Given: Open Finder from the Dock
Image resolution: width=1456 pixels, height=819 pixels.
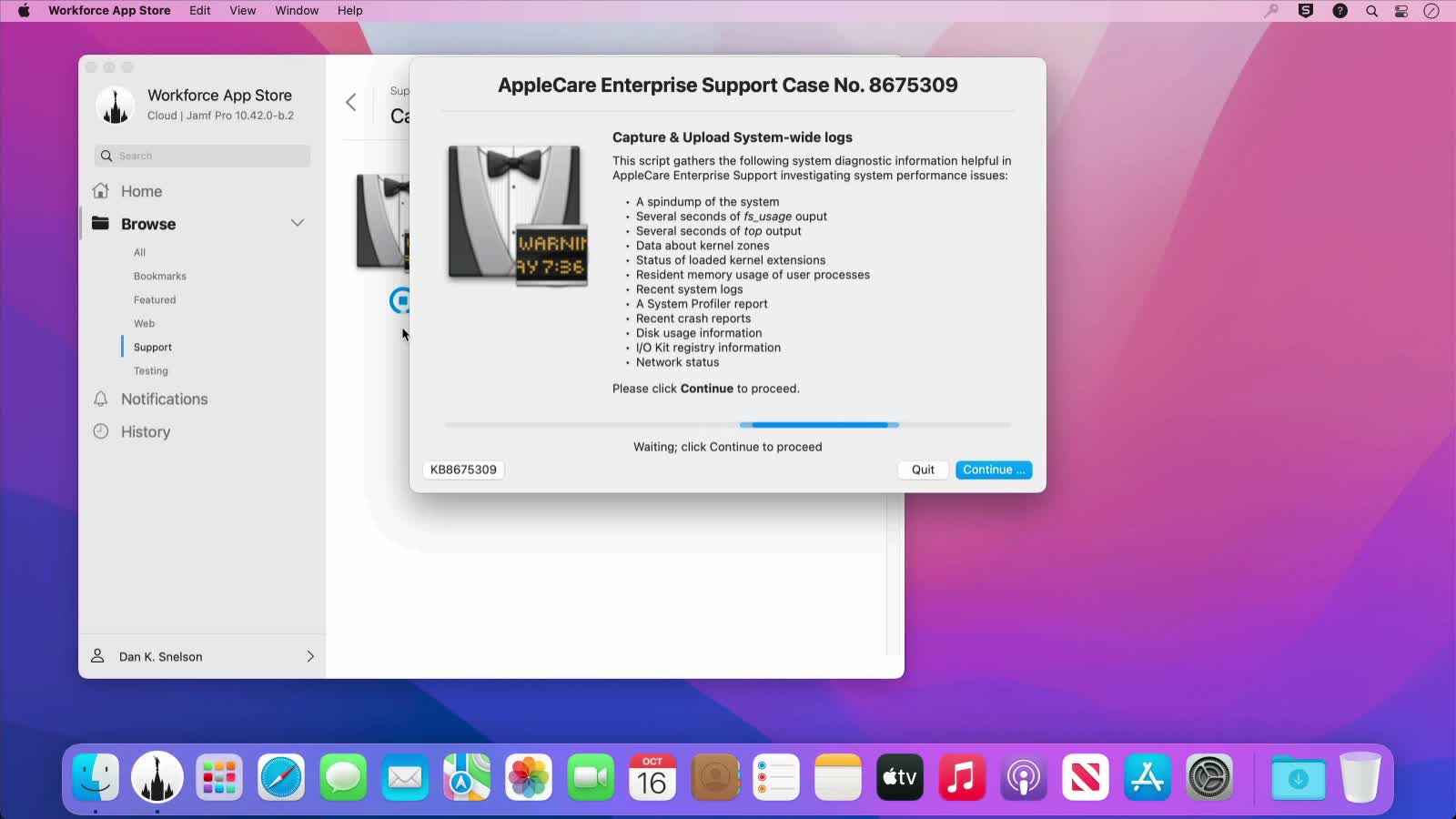Looking at the screenshot, I should coord(96,777).
